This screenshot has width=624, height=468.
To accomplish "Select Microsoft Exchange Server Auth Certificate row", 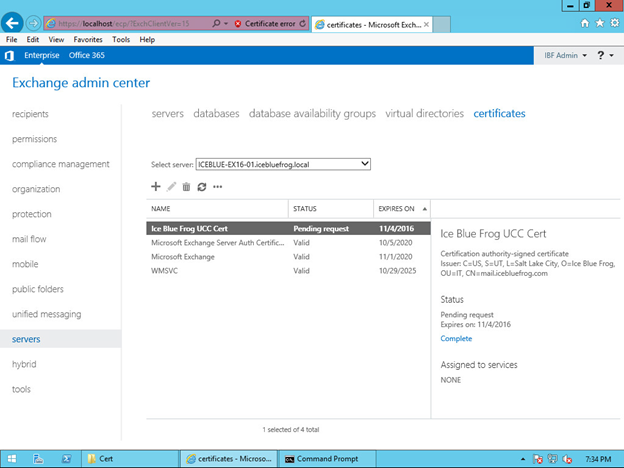I will (289, 242).
